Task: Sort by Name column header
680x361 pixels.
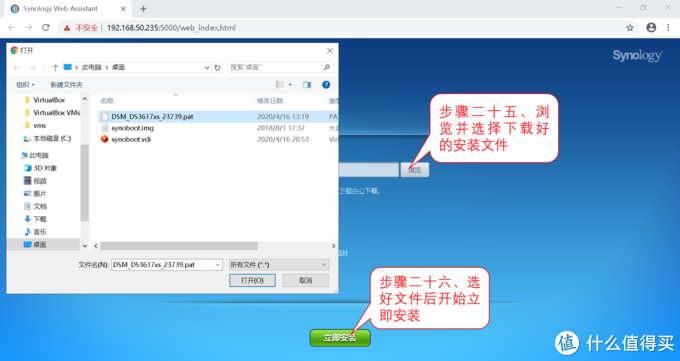Action: click(107, 101)
